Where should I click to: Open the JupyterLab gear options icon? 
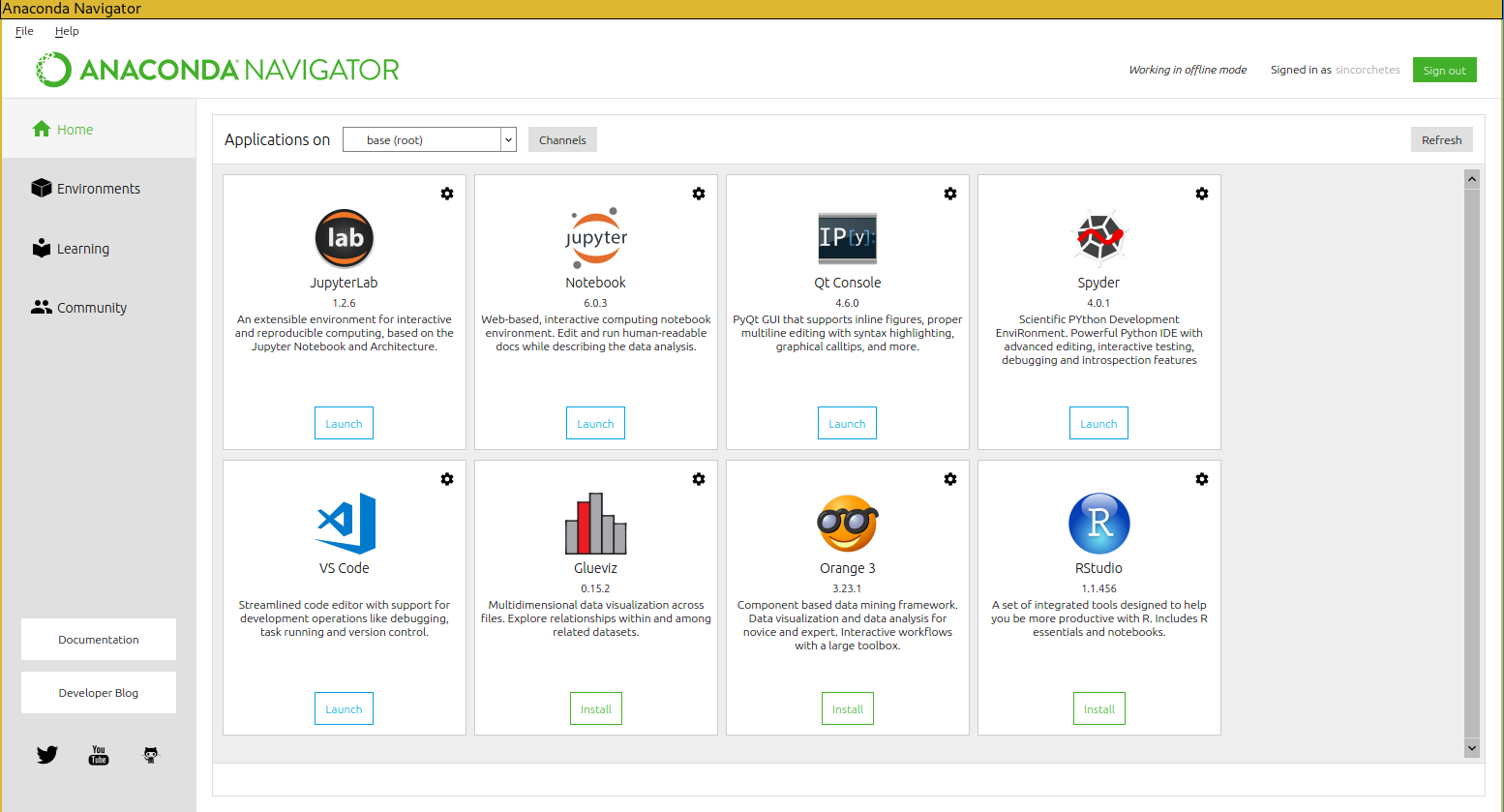point(447,194)
